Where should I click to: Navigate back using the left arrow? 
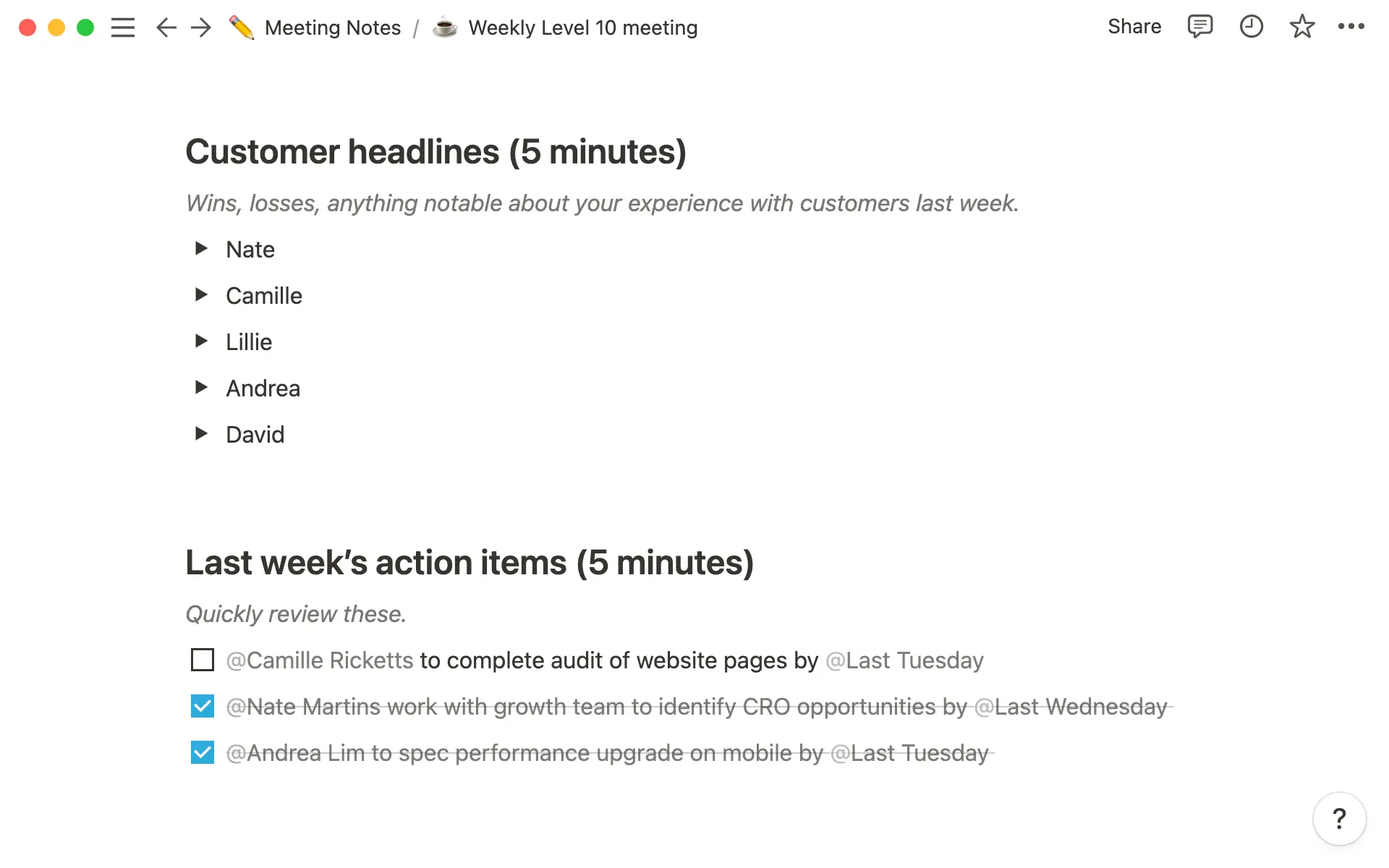point(166,27)
